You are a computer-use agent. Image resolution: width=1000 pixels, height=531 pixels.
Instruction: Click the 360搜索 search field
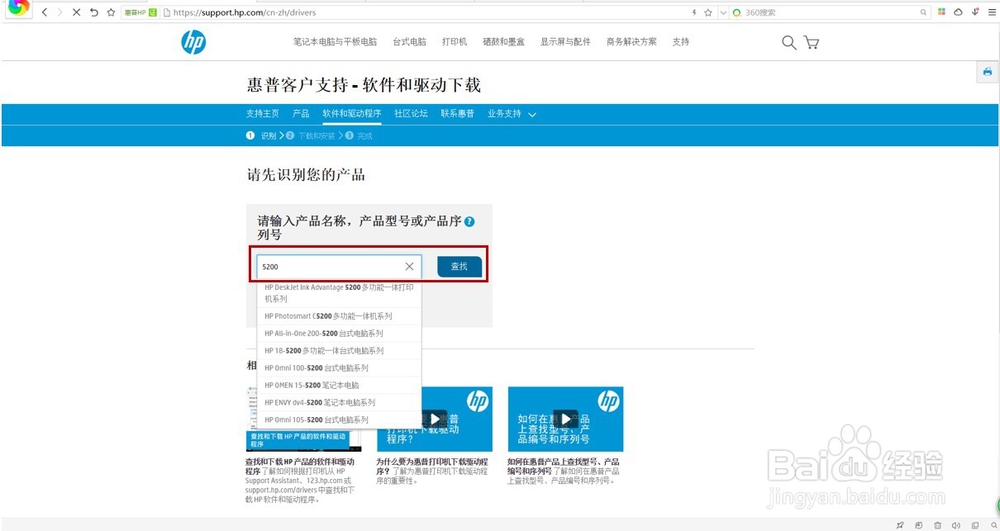click(x=830, y=12)
